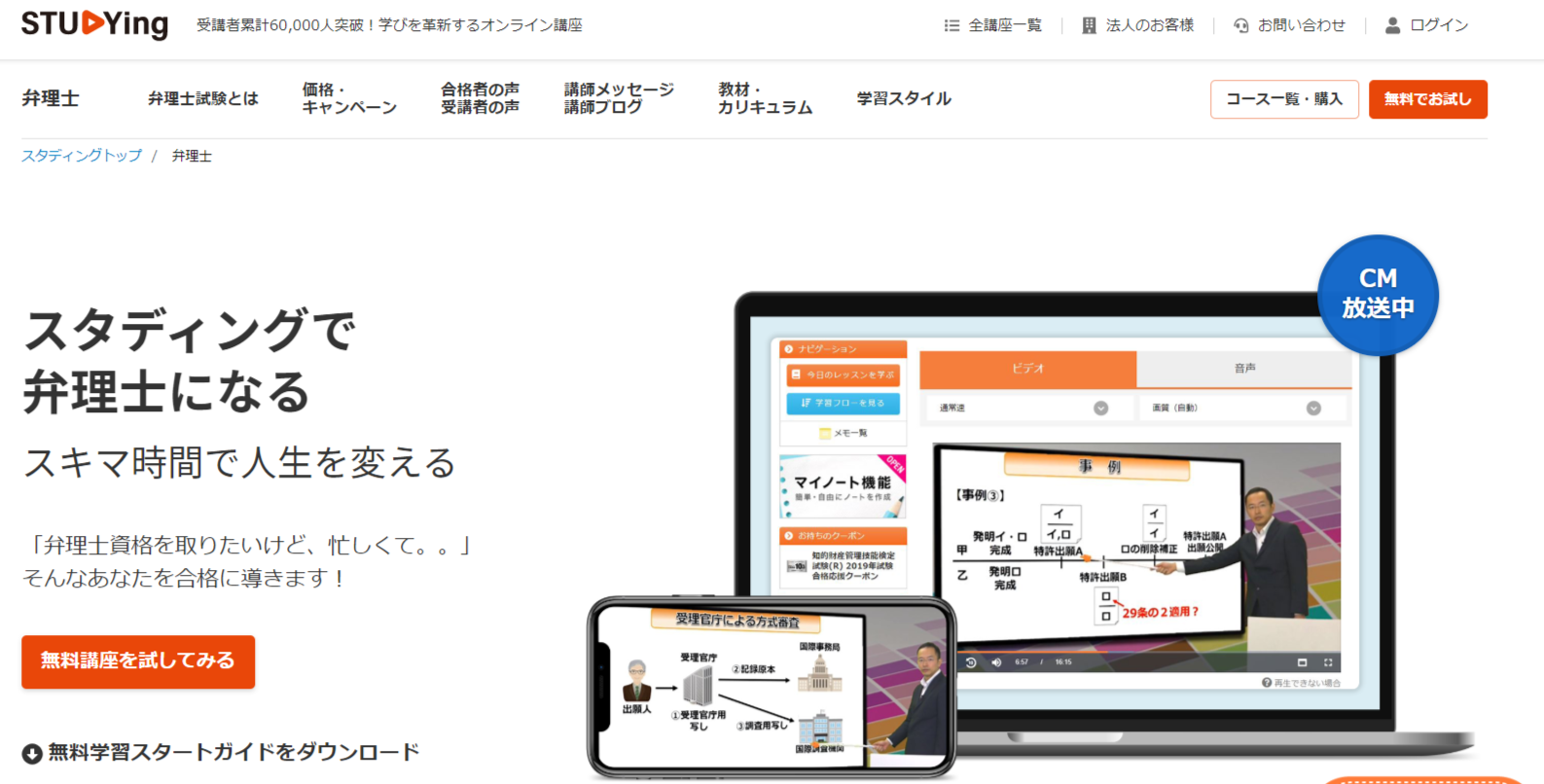The image size is (1544, 784).
Task: Click orange 無料でお試し button
Action: click(x=1427, y=99)
